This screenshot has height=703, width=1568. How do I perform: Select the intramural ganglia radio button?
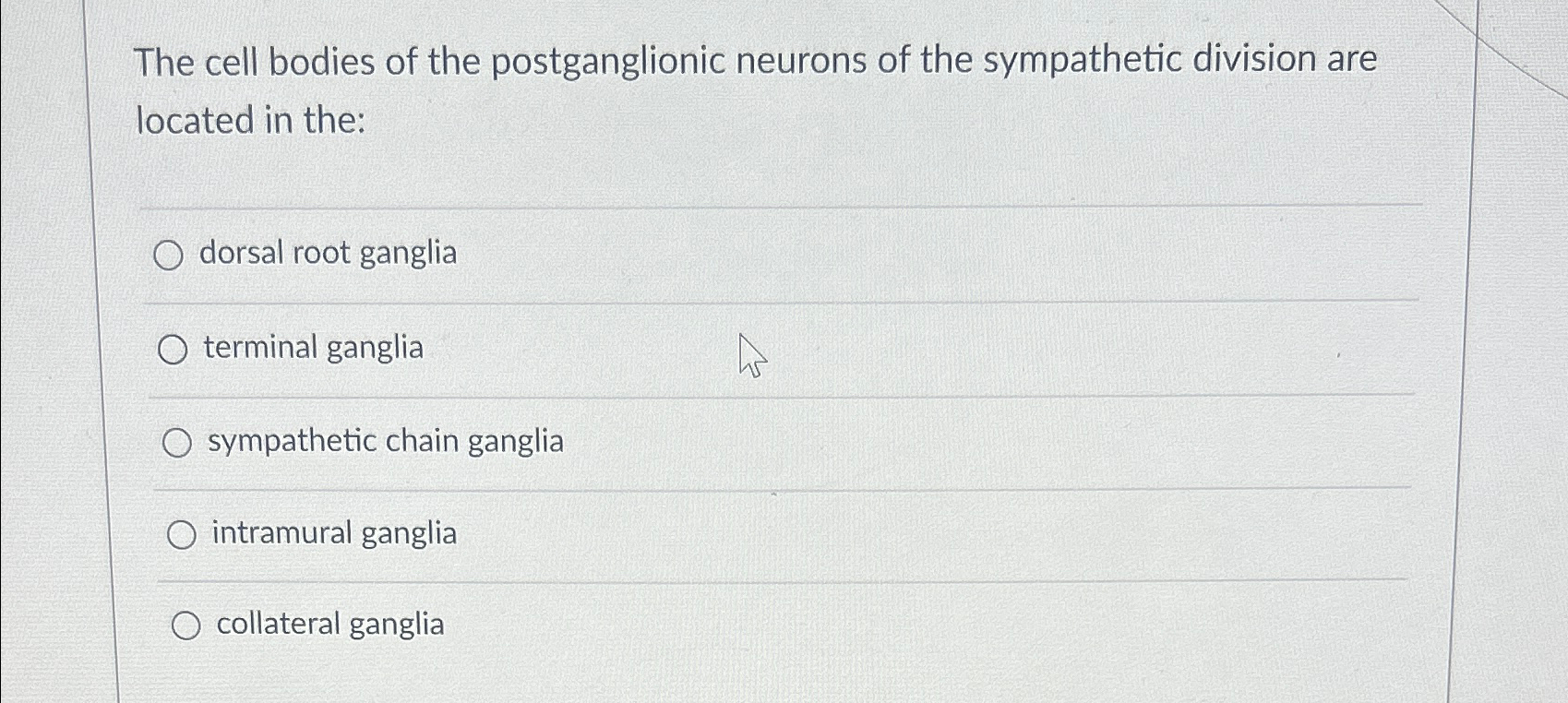[x=182, y=533]
